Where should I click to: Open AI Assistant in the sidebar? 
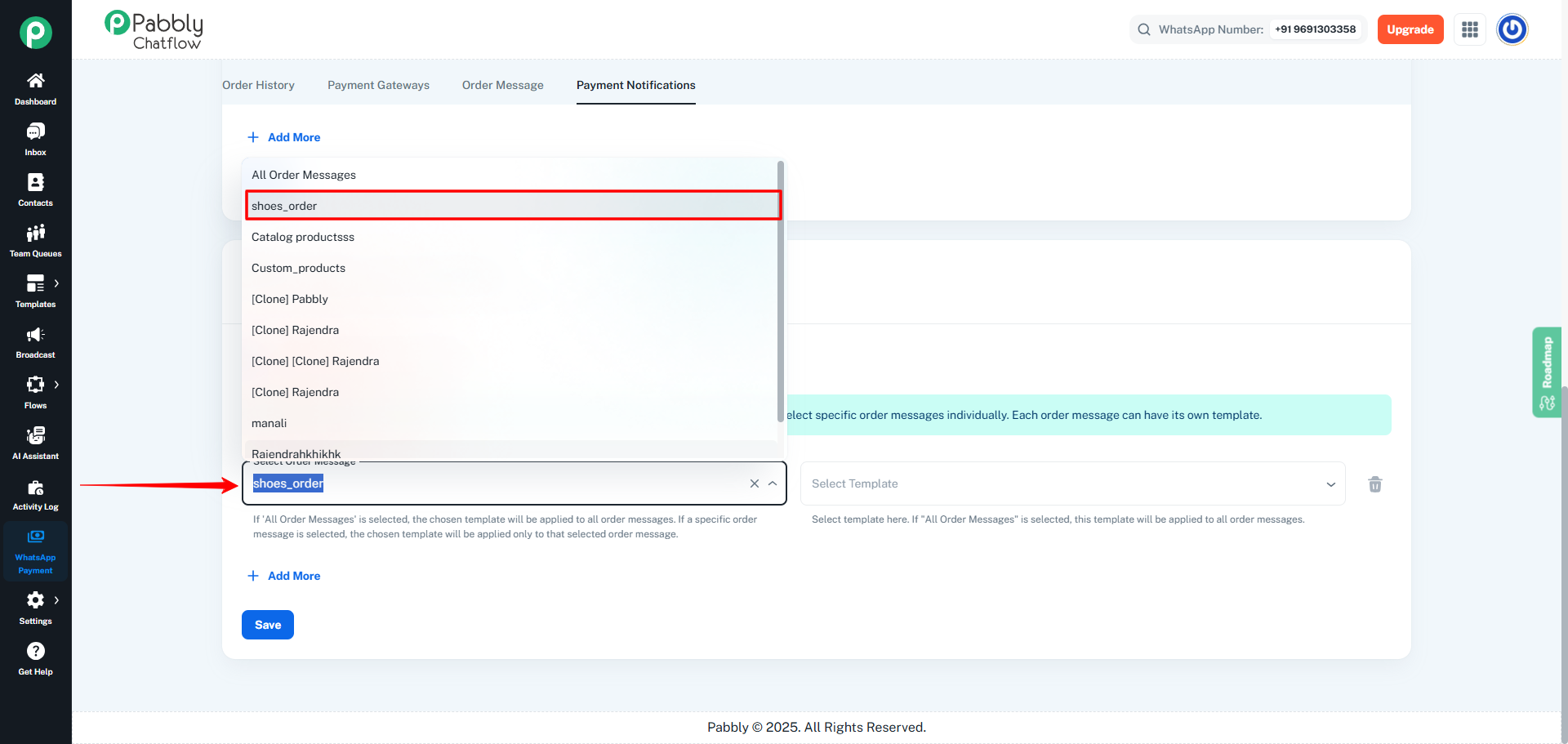35,443
